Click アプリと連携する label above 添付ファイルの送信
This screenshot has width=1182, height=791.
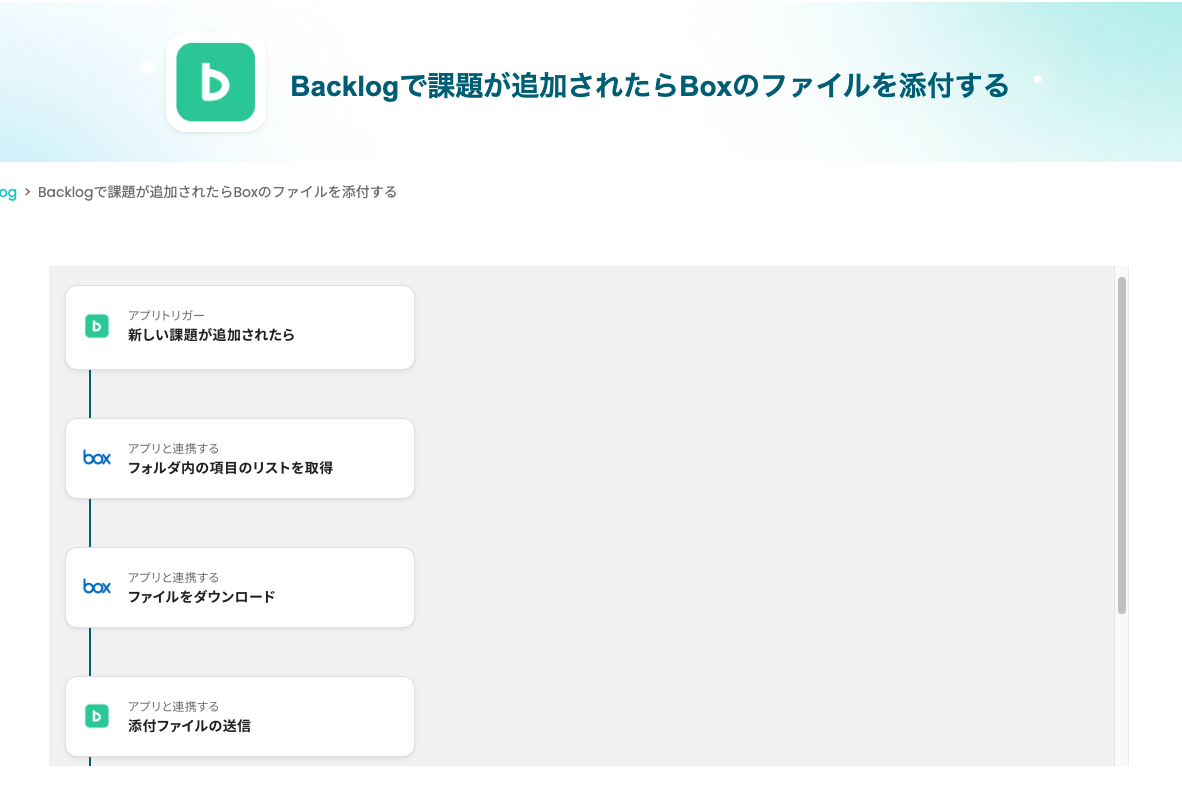pyautogui.click(x=173, y=706)
